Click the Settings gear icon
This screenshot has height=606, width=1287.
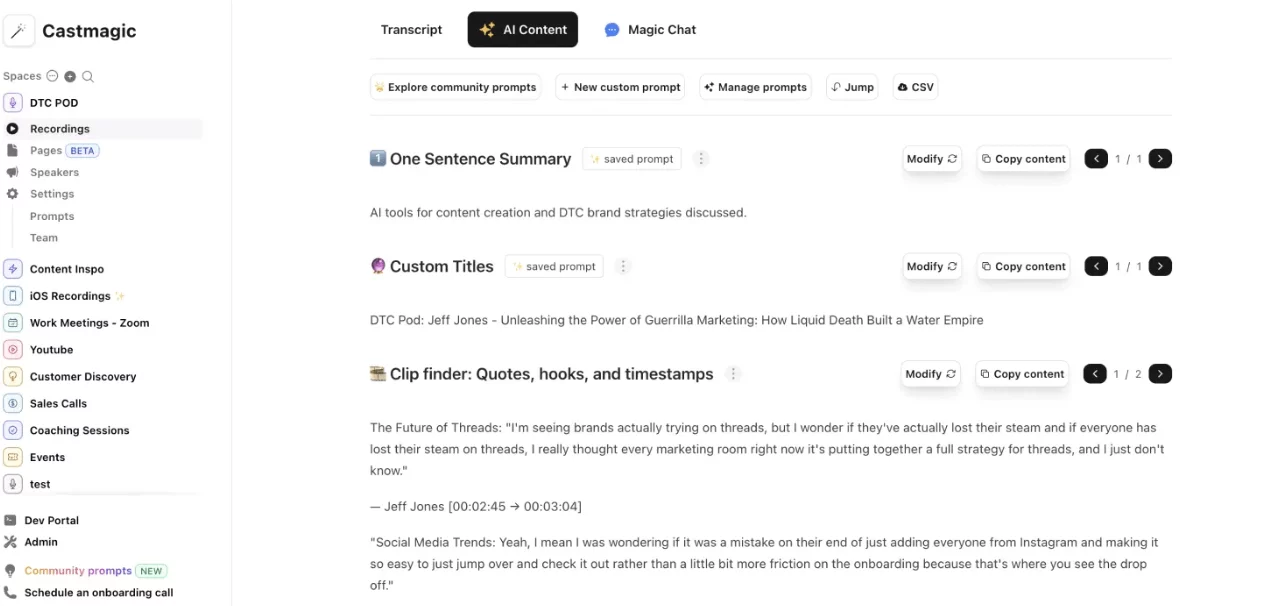coord(12,193)
